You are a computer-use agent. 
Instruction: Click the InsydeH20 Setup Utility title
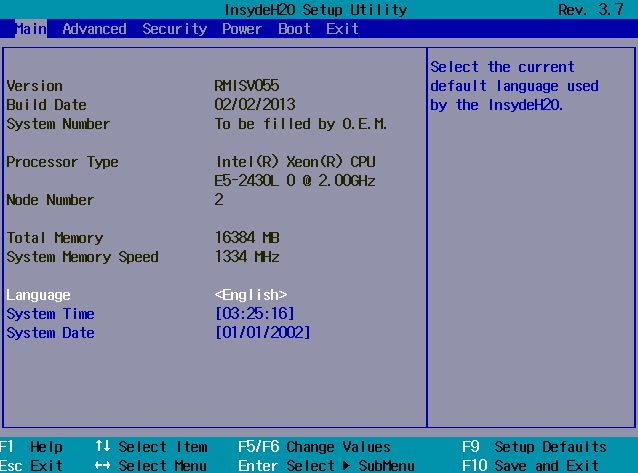point(316,10)
